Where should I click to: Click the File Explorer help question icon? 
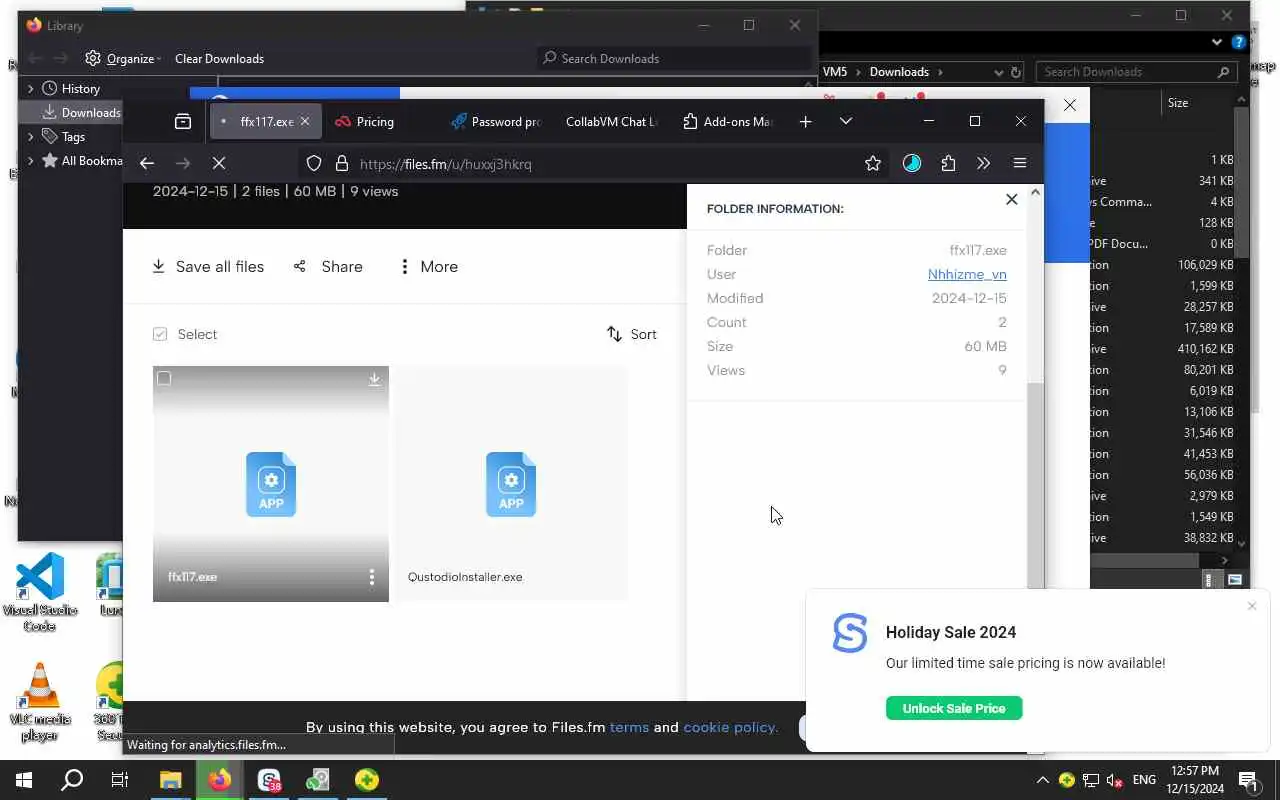point(1239,42)
